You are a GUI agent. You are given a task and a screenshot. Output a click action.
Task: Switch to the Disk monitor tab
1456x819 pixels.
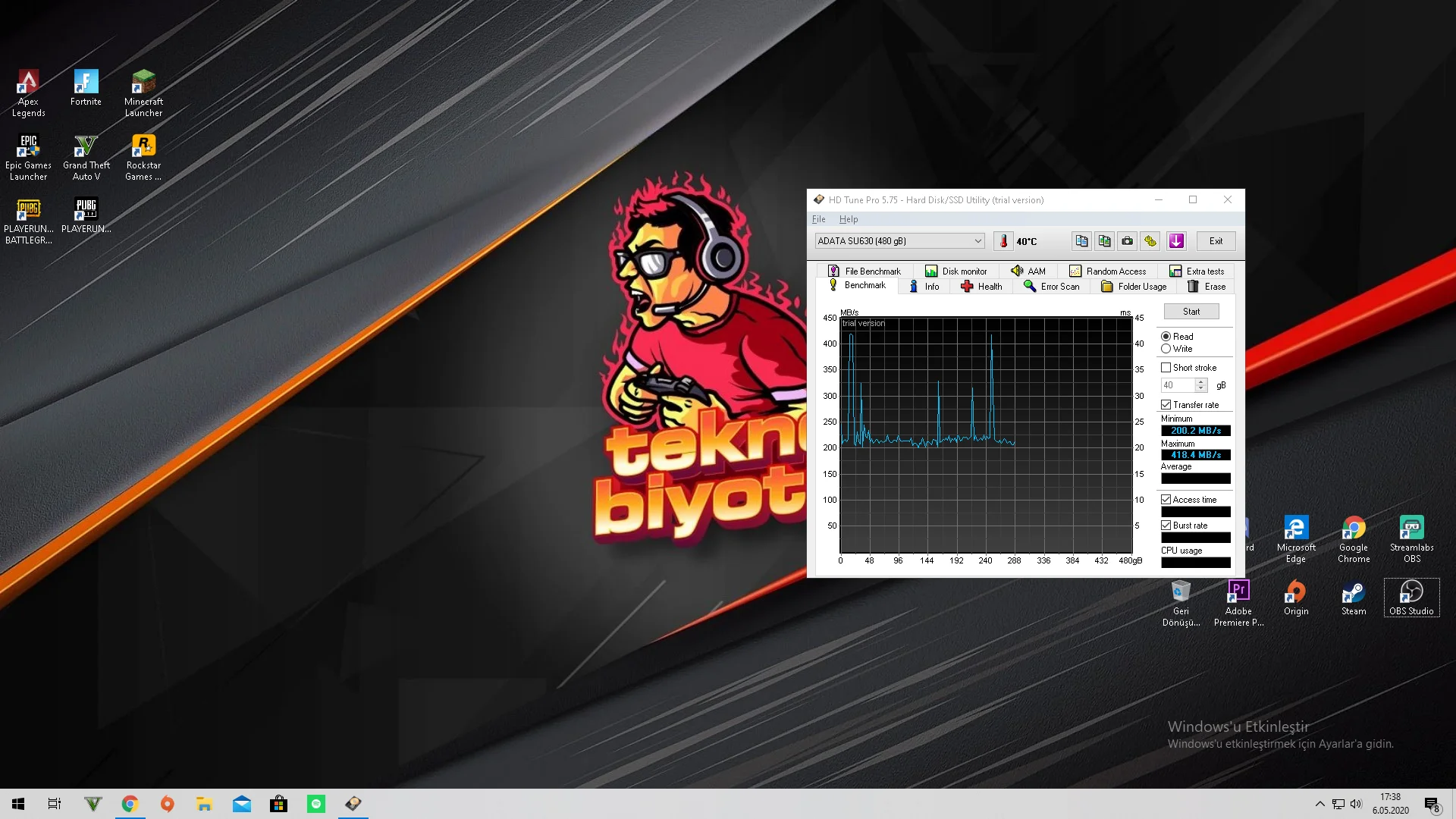955,271
